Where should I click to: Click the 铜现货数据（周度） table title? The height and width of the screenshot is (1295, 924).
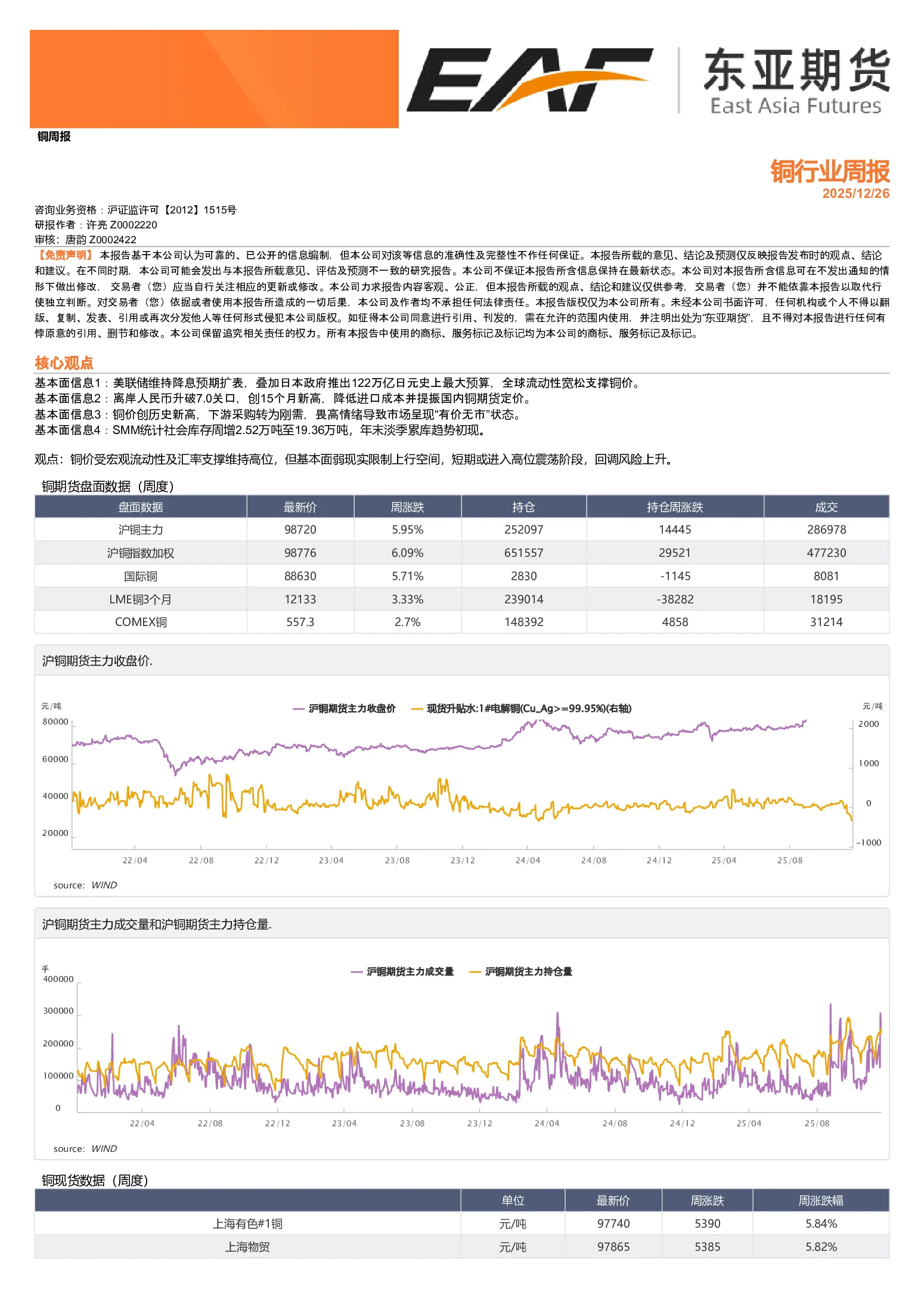click(x=95, y=1181)
